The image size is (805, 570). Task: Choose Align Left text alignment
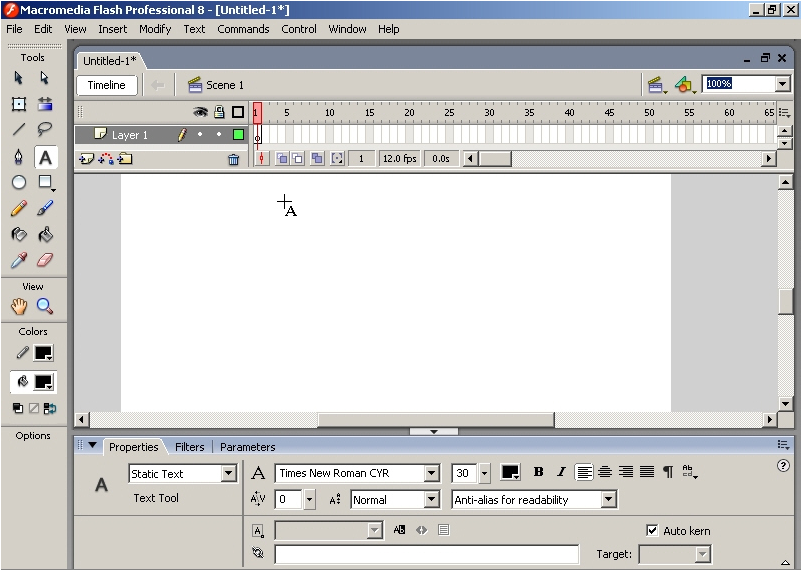tap(584, 472)
